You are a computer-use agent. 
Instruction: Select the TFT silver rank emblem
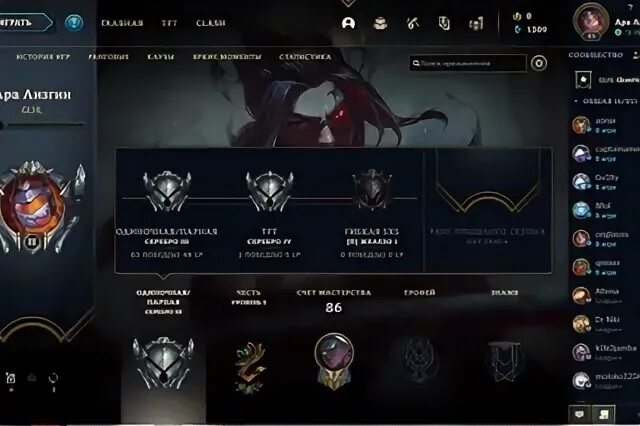point(269,191)
